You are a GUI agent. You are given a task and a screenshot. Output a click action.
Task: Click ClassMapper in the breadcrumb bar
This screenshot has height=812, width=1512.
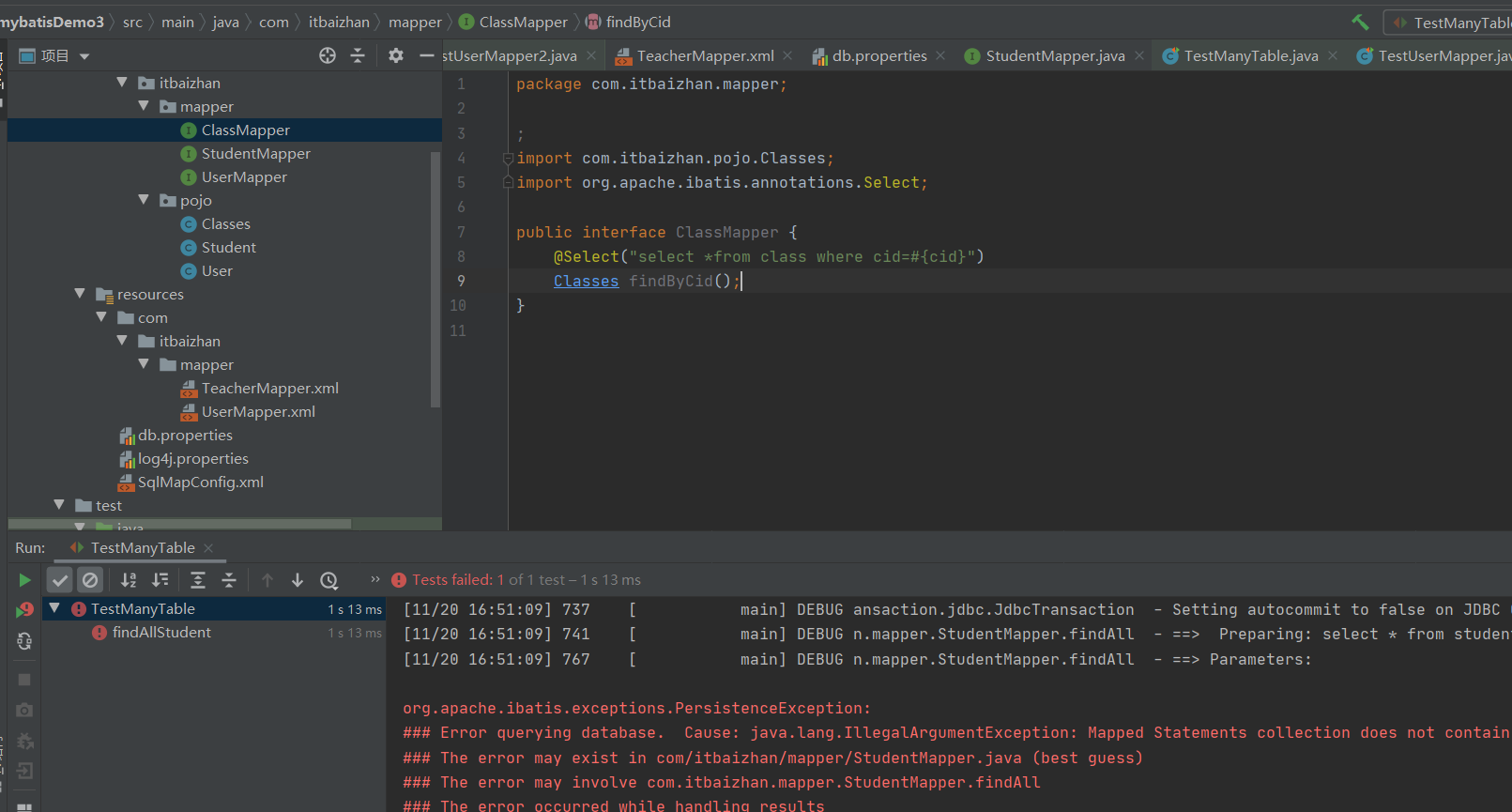click(x=524, y=22)
